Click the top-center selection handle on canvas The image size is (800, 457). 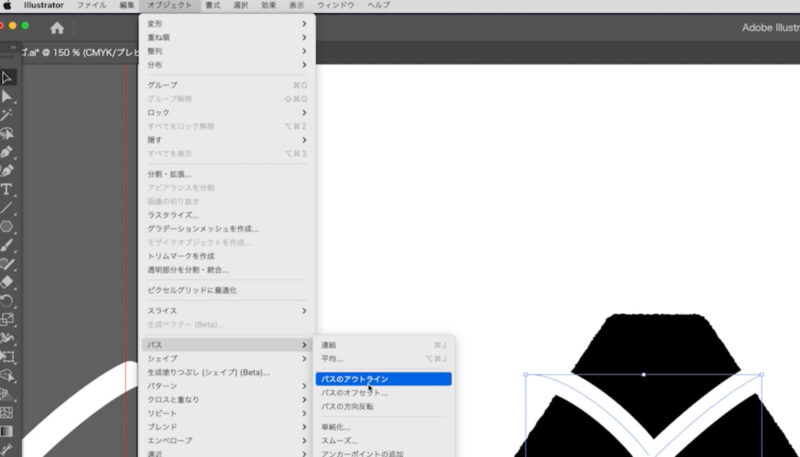click(644, 375)
